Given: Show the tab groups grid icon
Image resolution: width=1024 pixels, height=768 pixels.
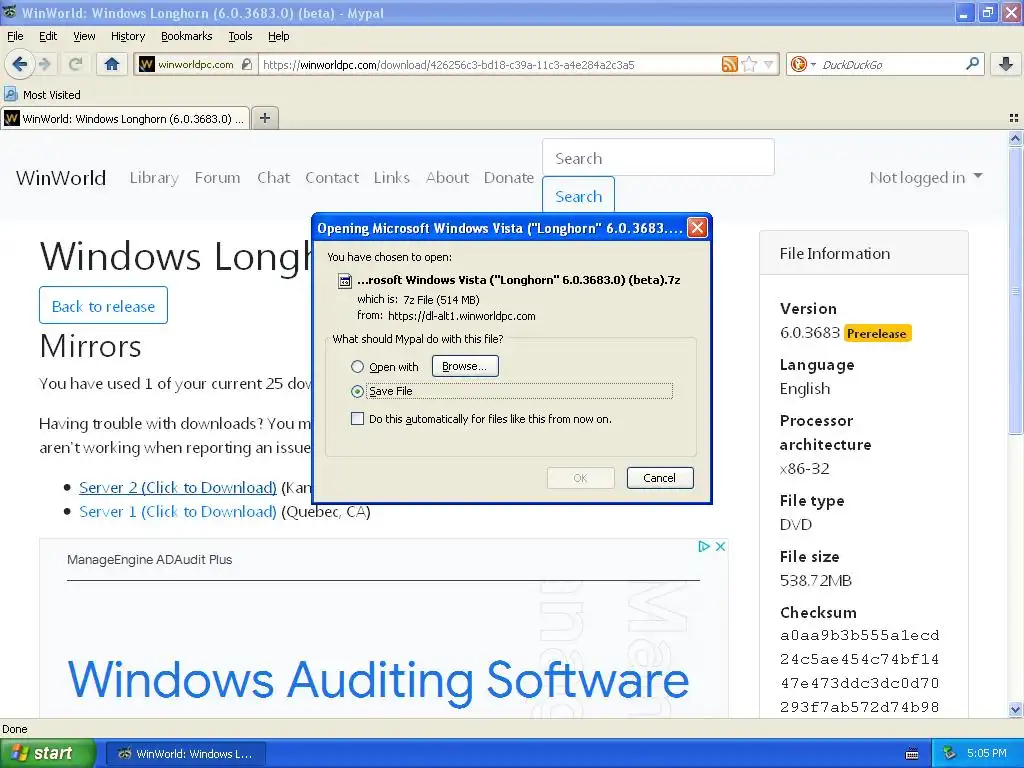Looking at the screenshot, I should (x=1014, y=118).
